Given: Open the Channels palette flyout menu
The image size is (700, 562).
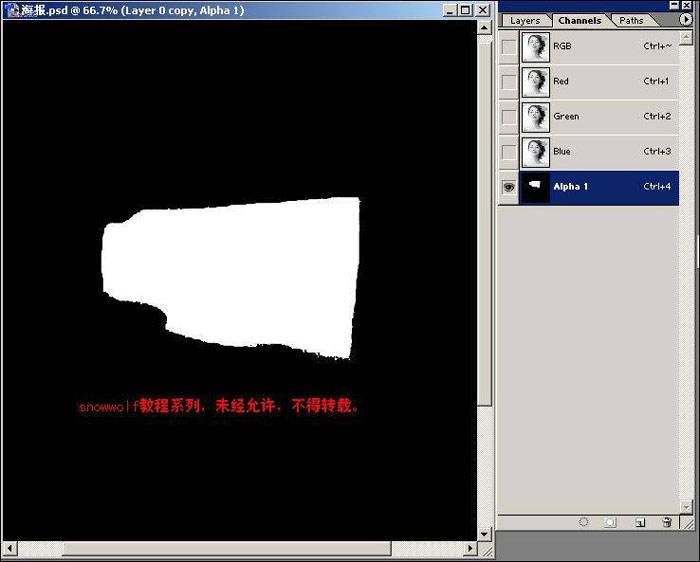Looking at the screenshot, I should [686, 19].
